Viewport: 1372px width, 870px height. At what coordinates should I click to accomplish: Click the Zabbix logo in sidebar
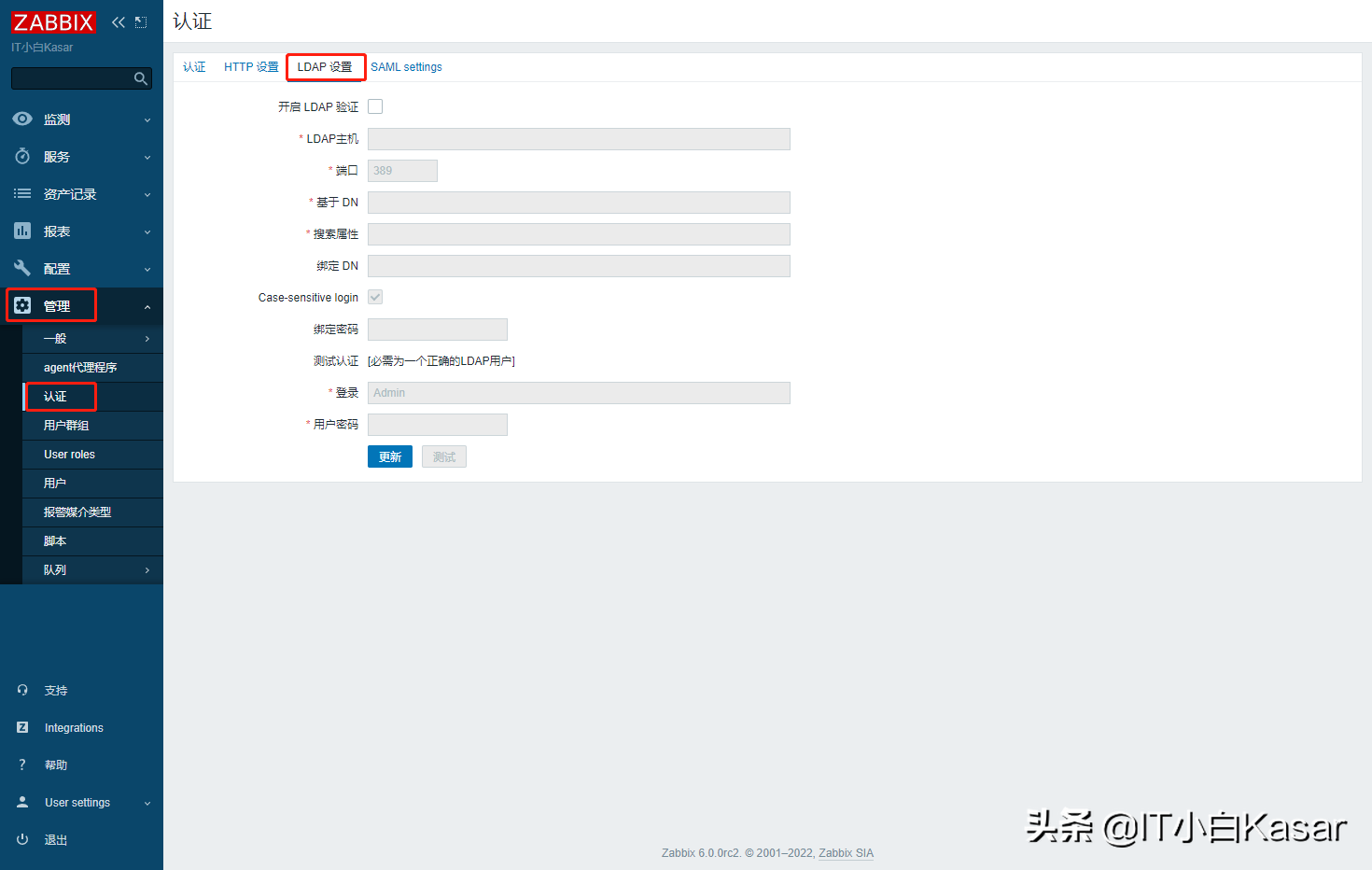click(53, 22)
